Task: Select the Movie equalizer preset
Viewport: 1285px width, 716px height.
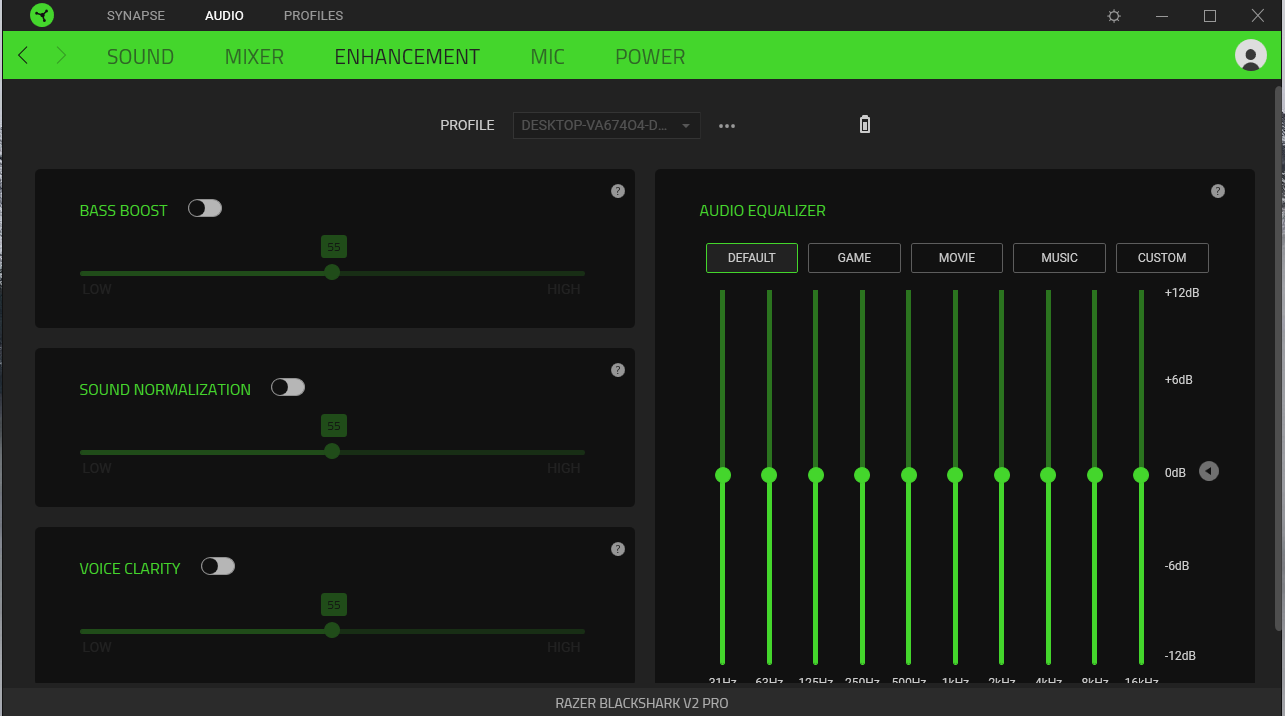Action: coord(957,258)
